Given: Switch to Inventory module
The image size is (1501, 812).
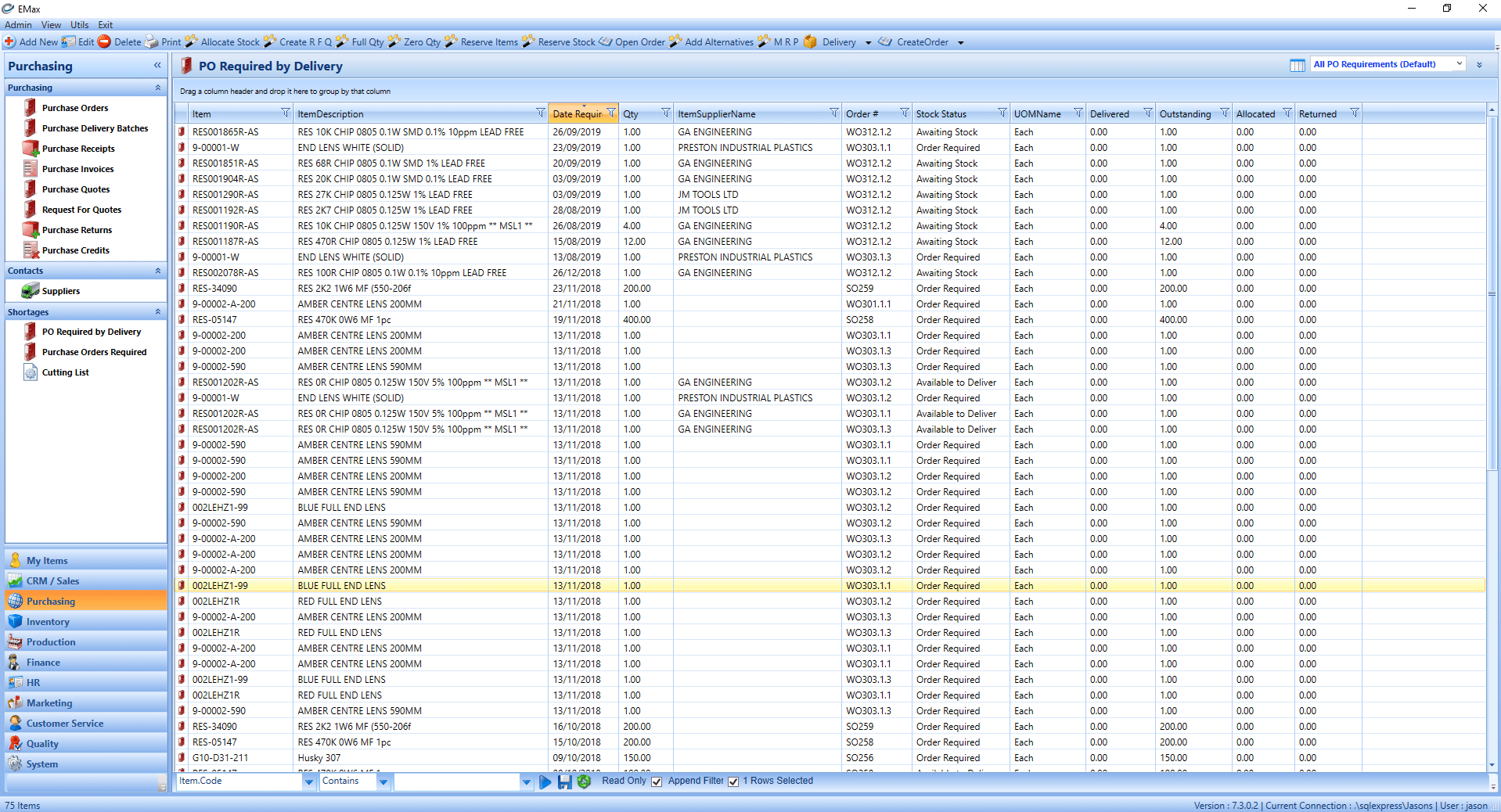Looking at the screenshot, I should [x=86, y=621].
